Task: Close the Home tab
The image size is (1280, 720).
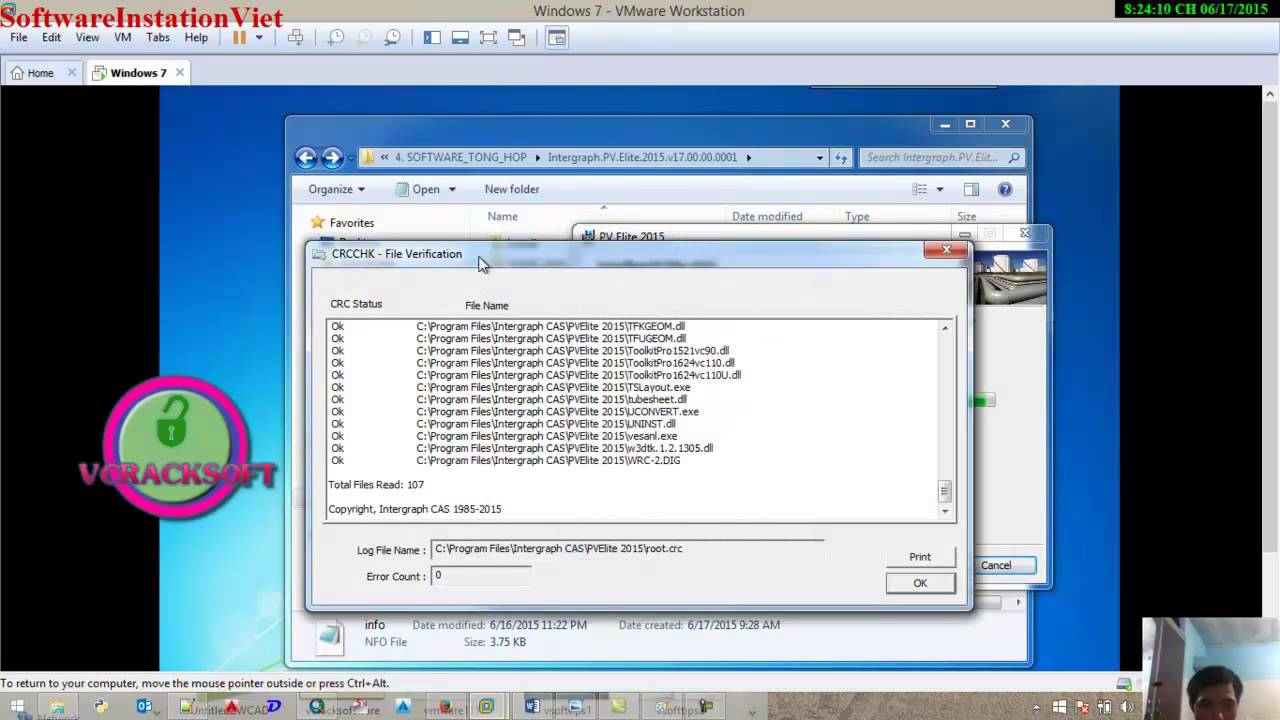Action: point(72,73)
